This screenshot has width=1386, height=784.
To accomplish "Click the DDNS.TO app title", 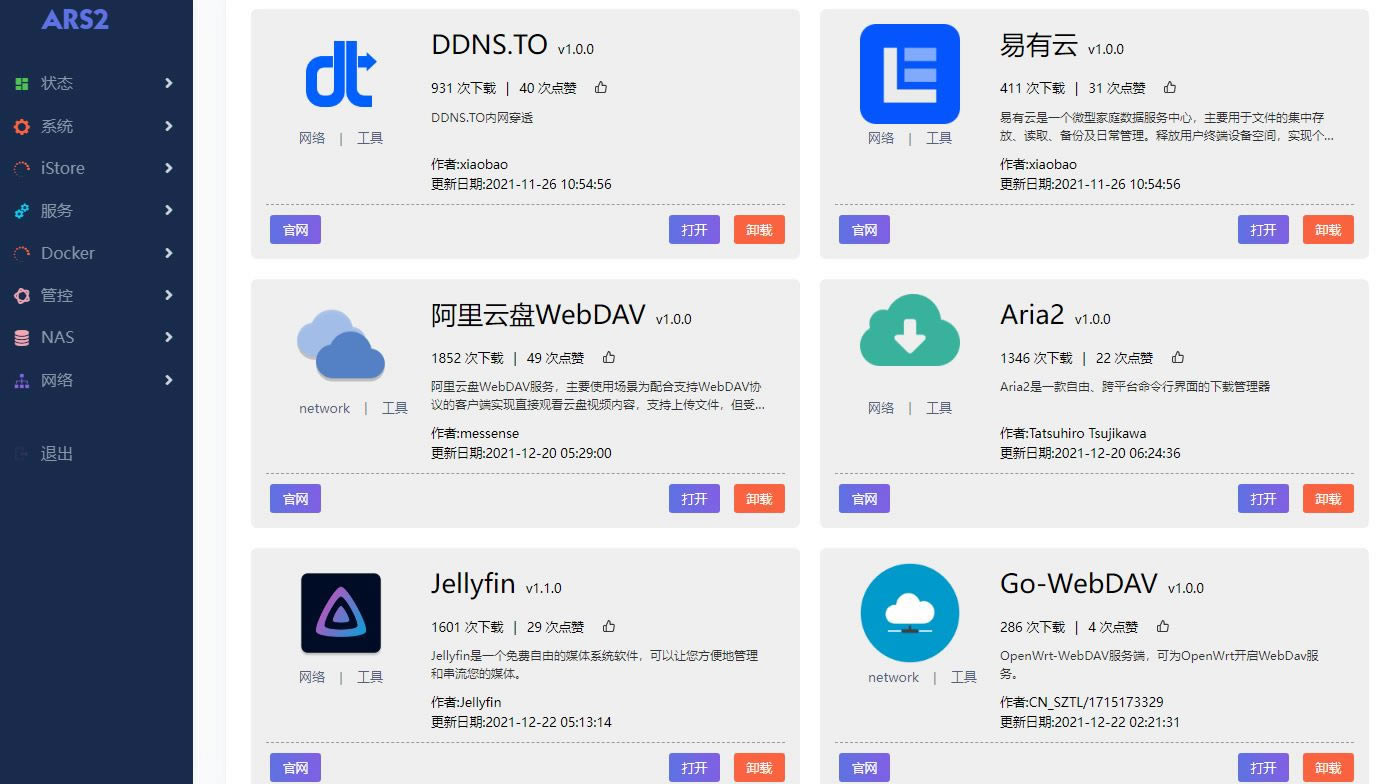I will (489, 45).
